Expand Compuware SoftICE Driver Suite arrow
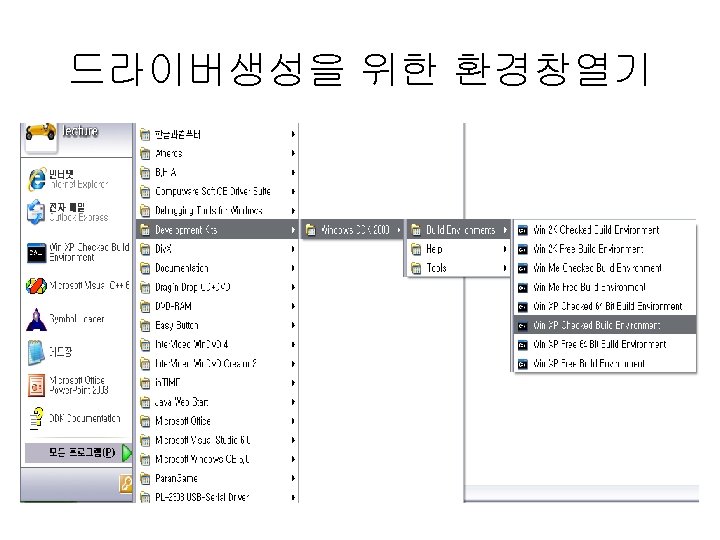 293,191
